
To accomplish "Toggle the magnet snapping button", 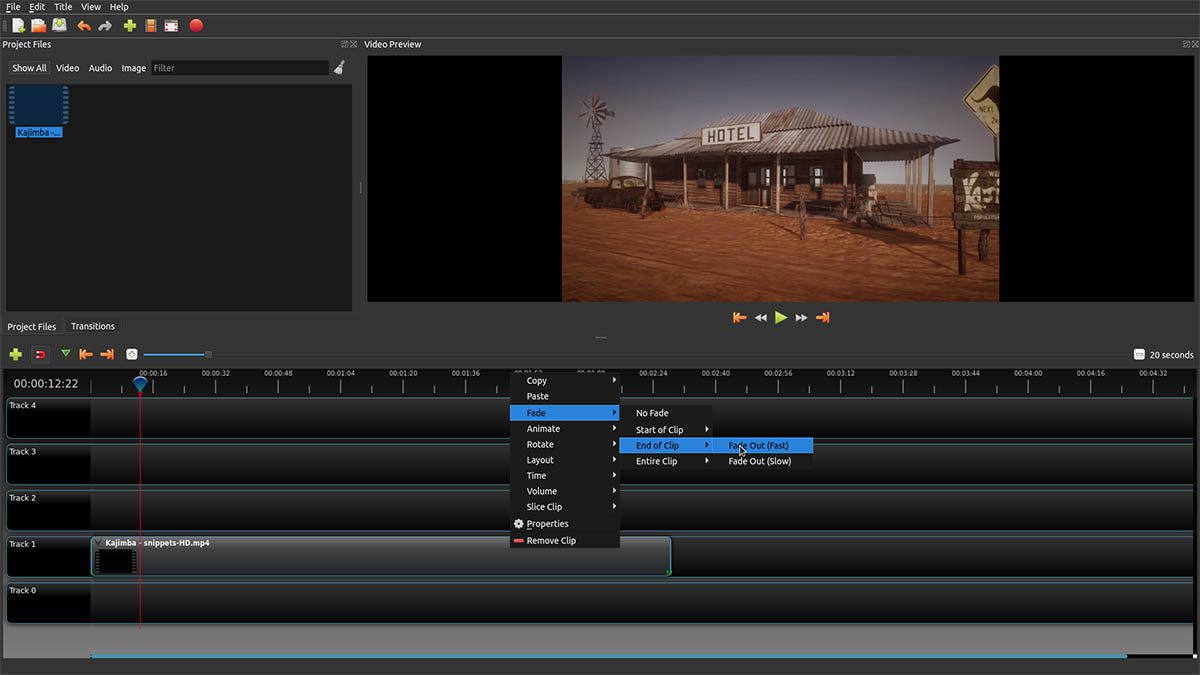I will click(x=40, y=354).
